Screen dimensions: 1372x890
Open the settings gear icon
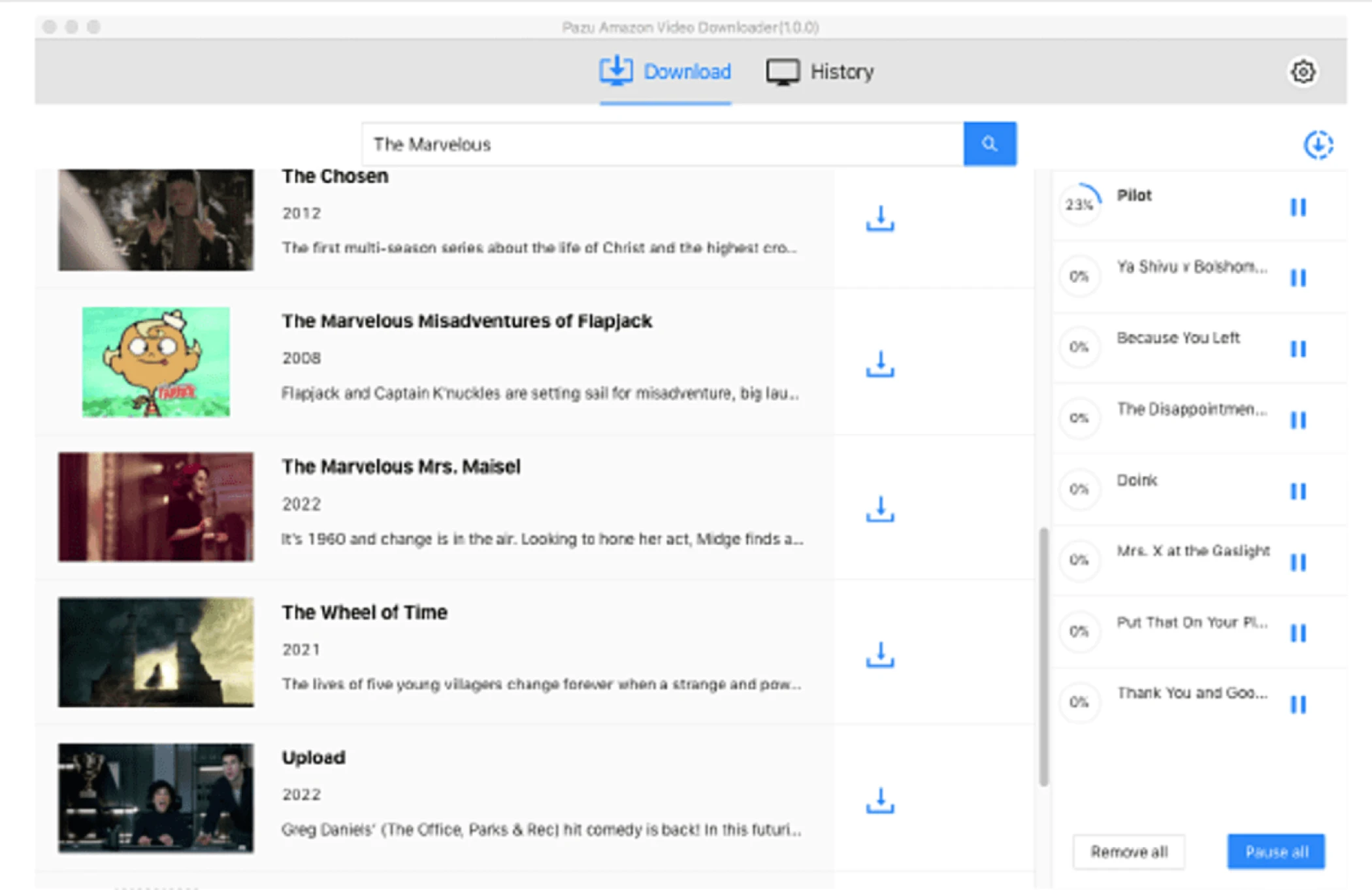click(x=1303, y=71)
